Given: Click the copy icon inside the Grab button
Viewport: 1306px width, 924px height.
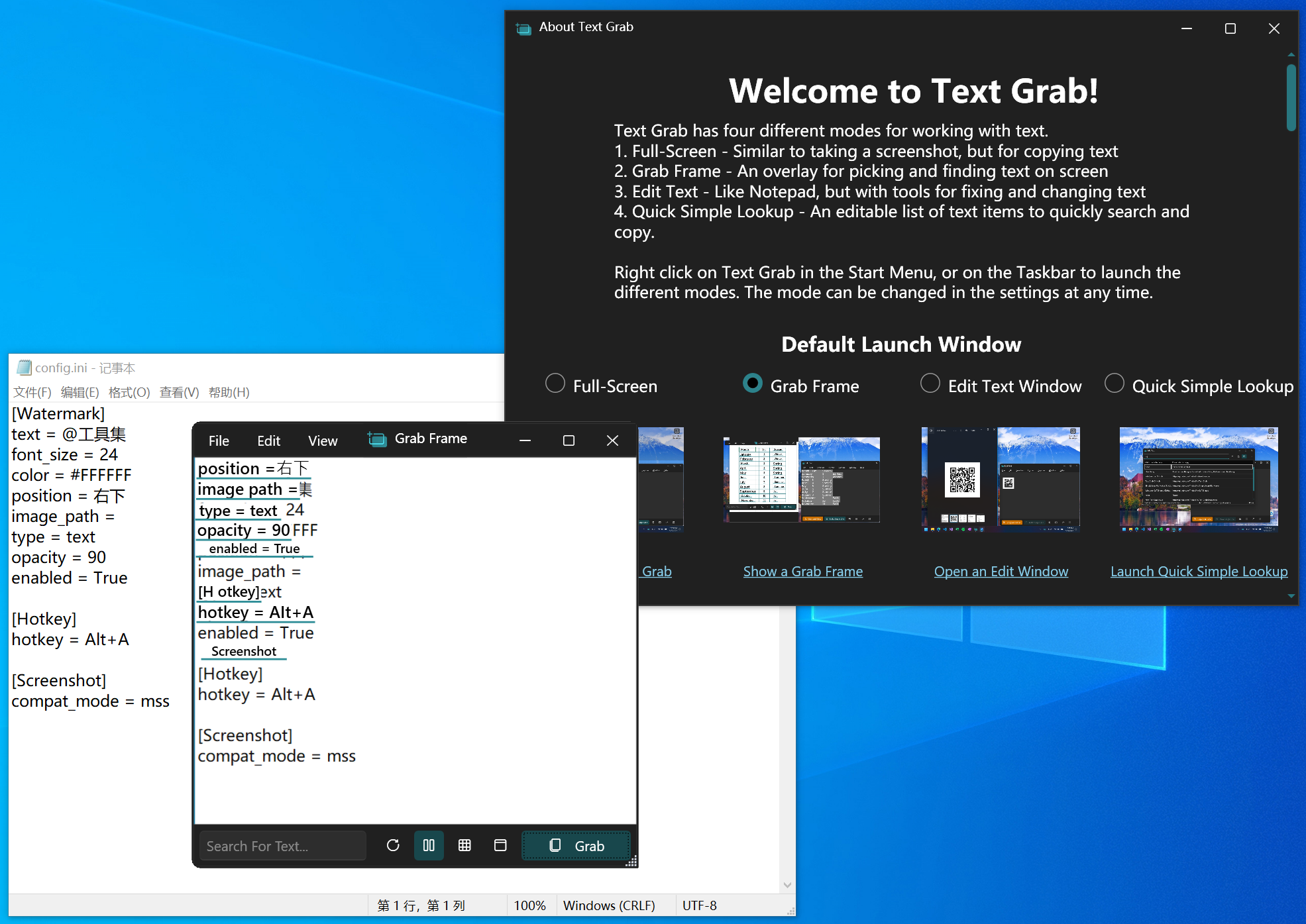Looking at the screenshot, I should (x=555, y=845).
